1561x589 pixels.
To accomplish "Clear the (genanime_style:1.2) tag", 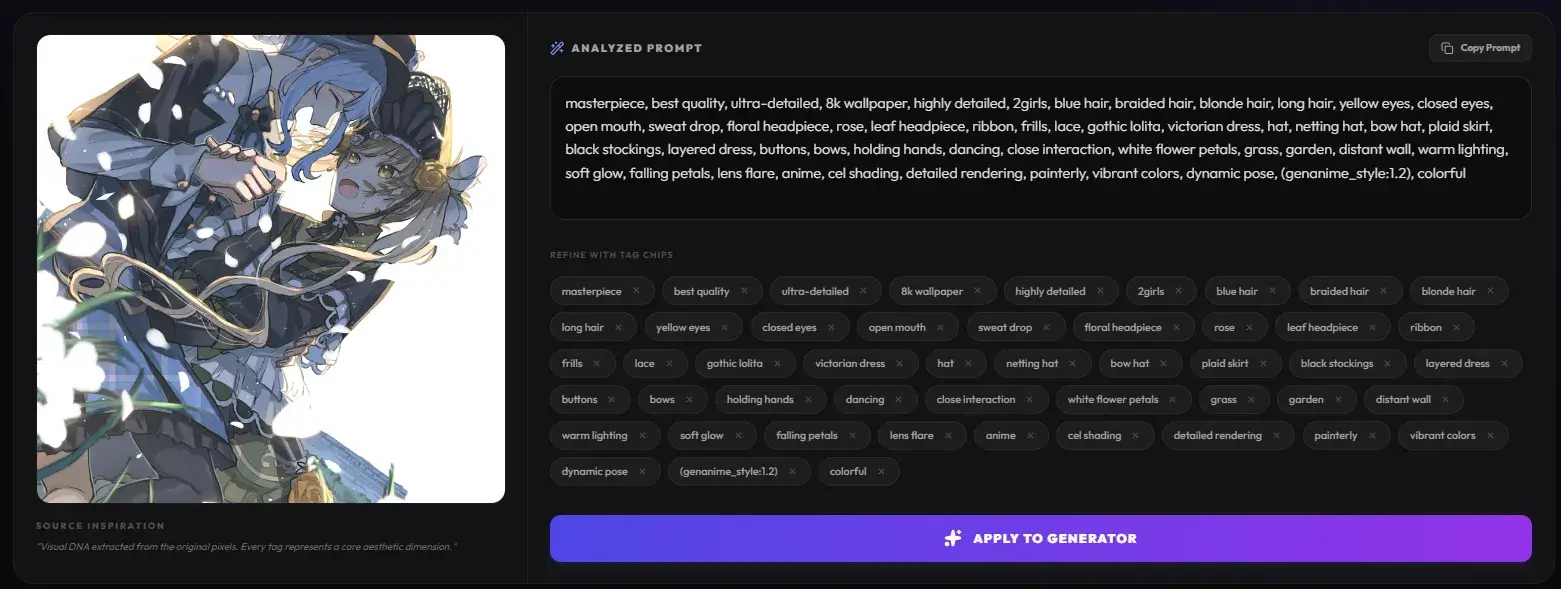I will [x=793, y=471].
